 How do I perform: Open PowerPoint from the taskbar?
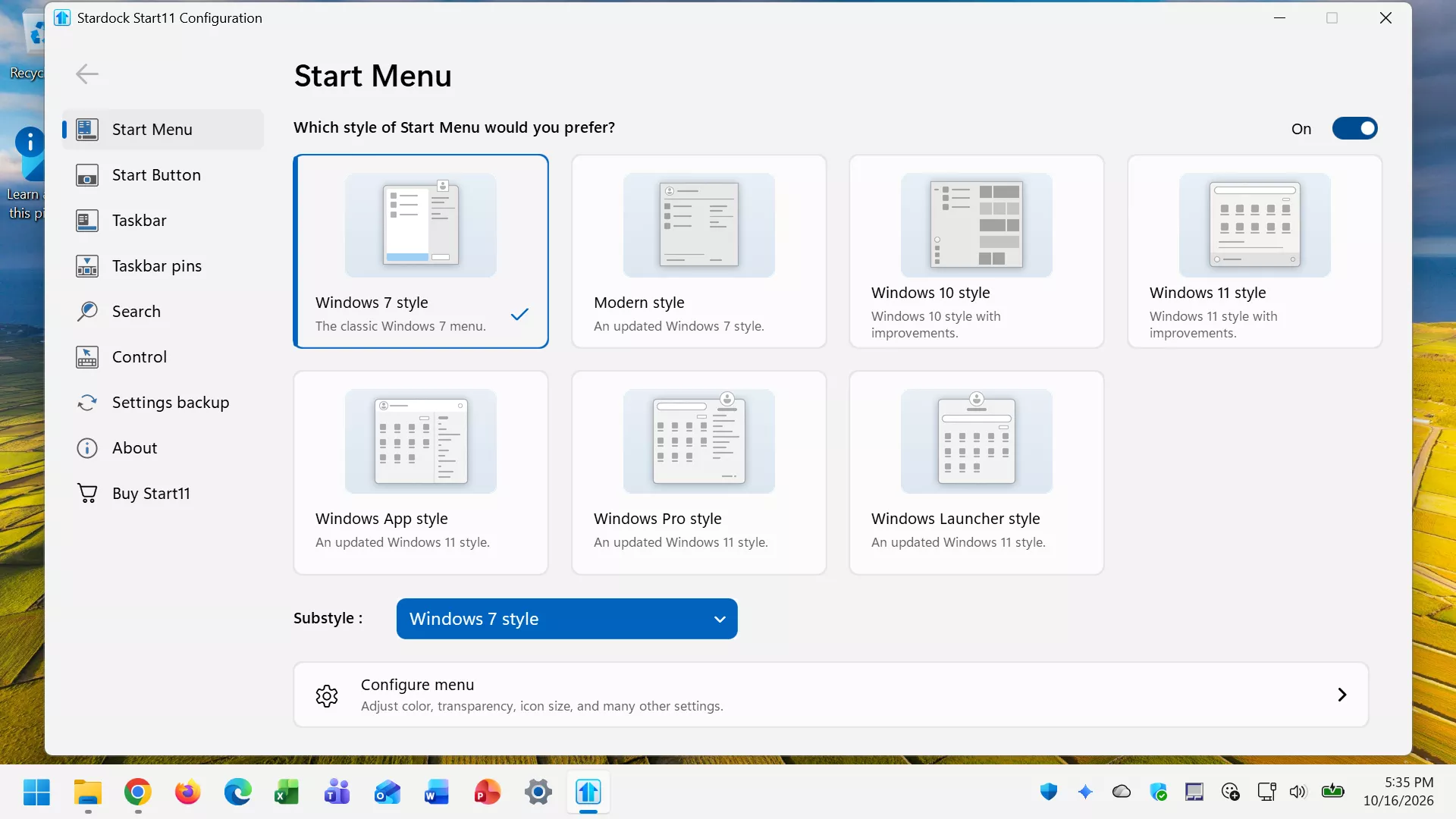point(487,792)
